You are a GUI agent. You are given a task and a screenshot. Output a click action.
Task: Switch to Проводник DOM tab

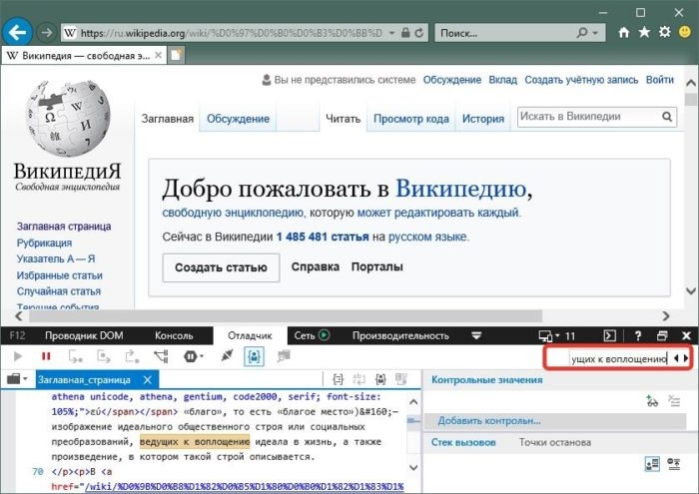[84, 336]
